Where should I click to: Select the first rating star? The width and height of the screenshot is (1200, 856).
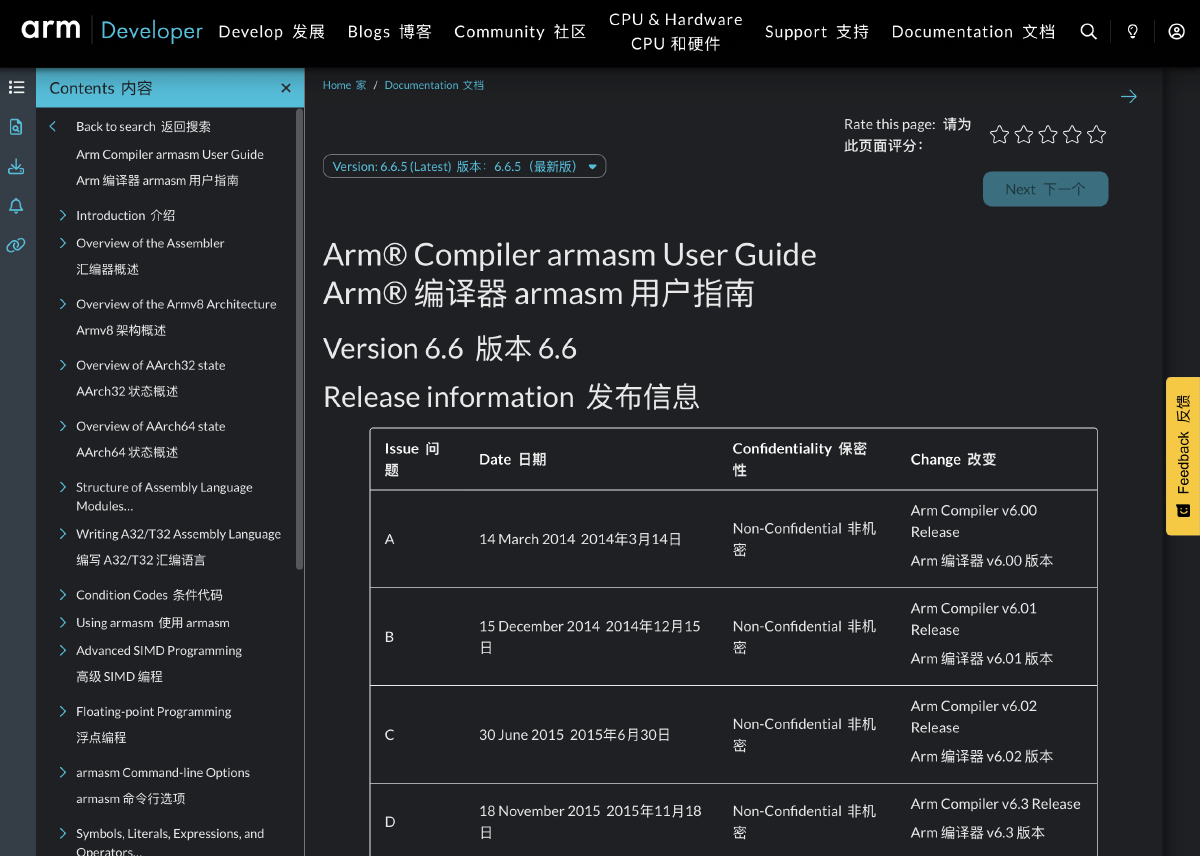[998, 133]
